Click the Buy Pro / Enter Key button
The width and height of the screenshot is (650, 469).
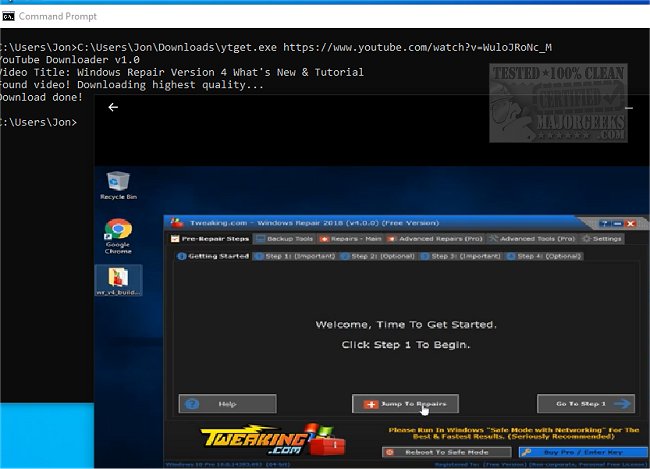(x=583, y=452)
